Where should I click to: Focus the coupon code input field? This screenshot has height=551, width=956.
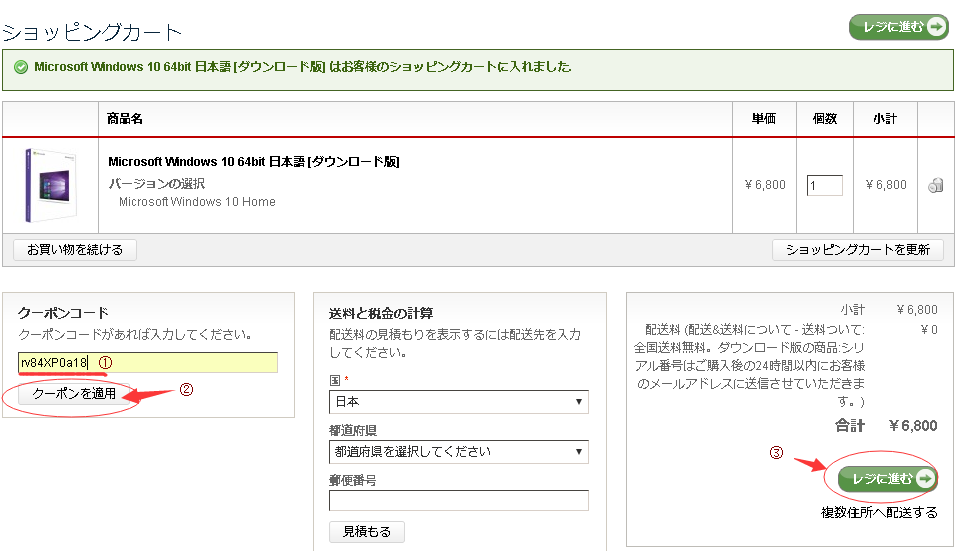click(x=148, y=362)
